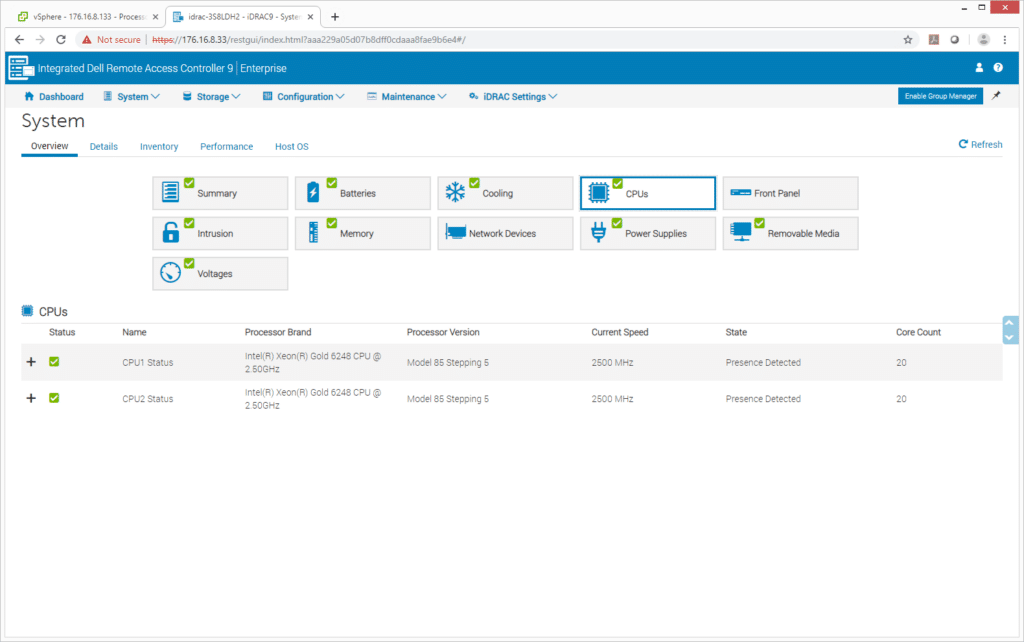This screenshot has width=1024, height=642.
Task: Close the vSphere browser tab
Action: (x=155, y=17)
